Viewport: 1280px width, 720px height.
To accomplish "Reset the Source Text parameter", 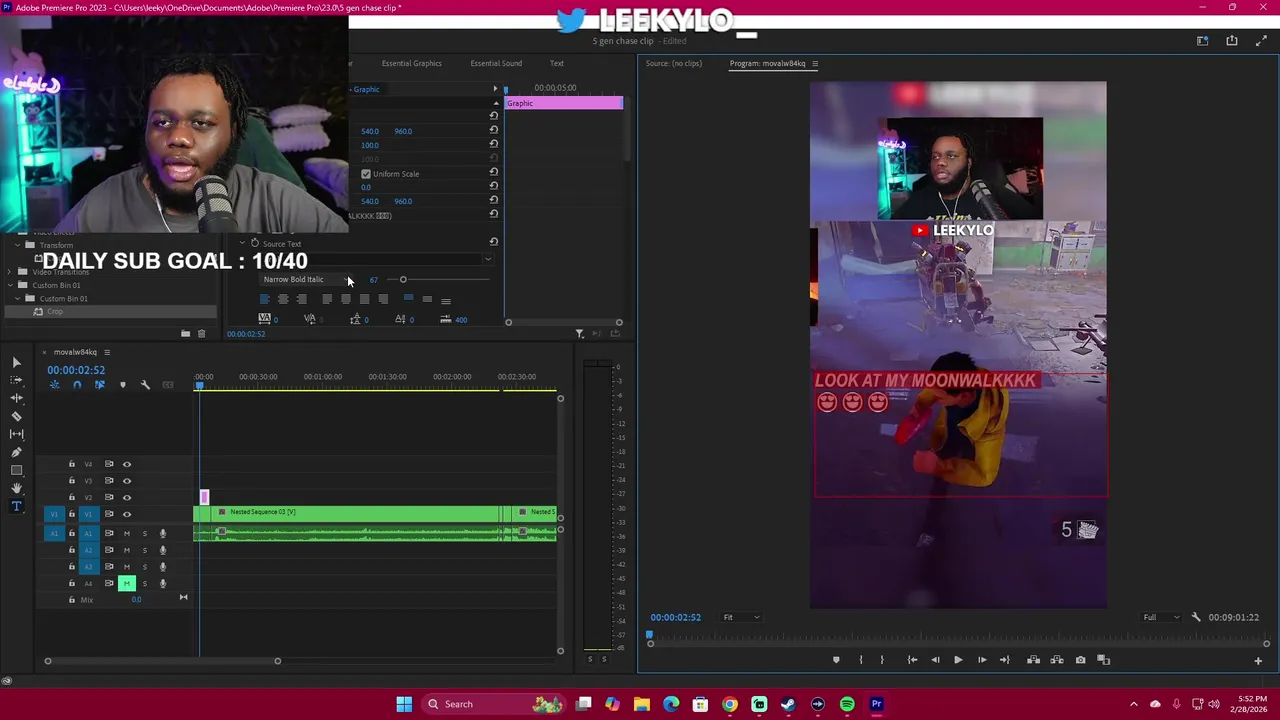I will 493,242.
